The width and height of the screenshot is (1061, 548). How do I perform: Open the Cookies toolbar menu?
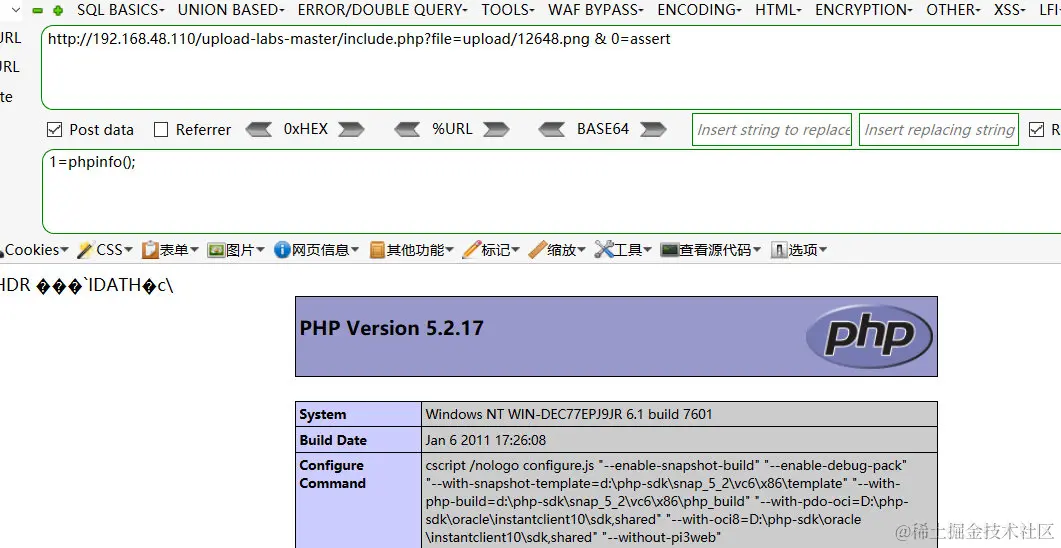(34, 250)
